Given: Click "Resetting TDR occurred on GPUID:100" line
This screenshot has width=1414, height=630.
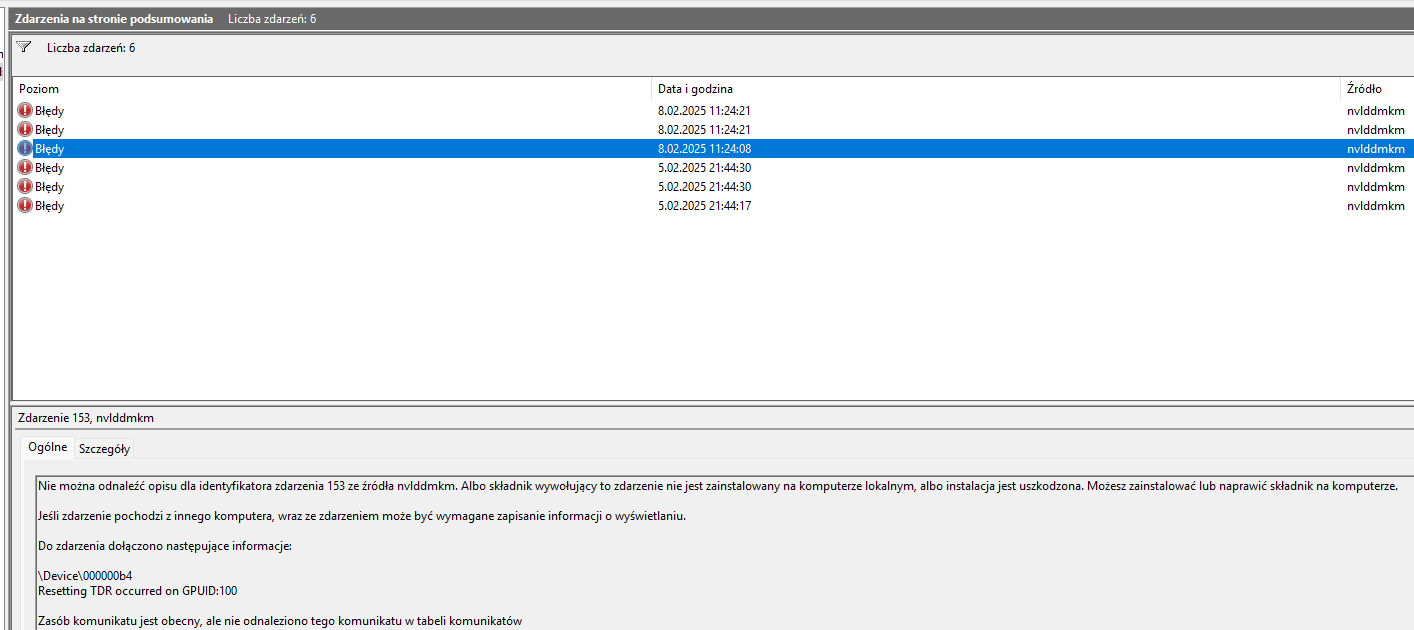Looking at the screenshot, I should pos(138,591).
